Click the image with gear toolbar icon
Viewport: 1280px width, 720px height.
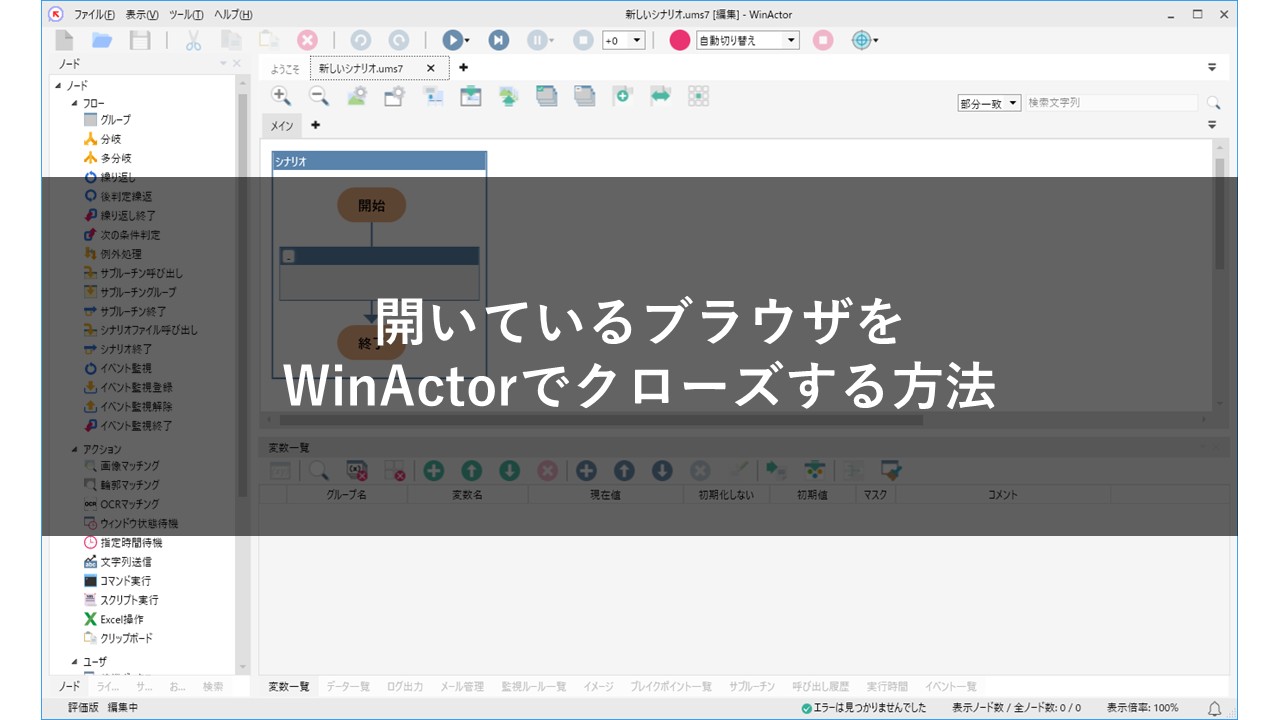click(x=357, y=96)
